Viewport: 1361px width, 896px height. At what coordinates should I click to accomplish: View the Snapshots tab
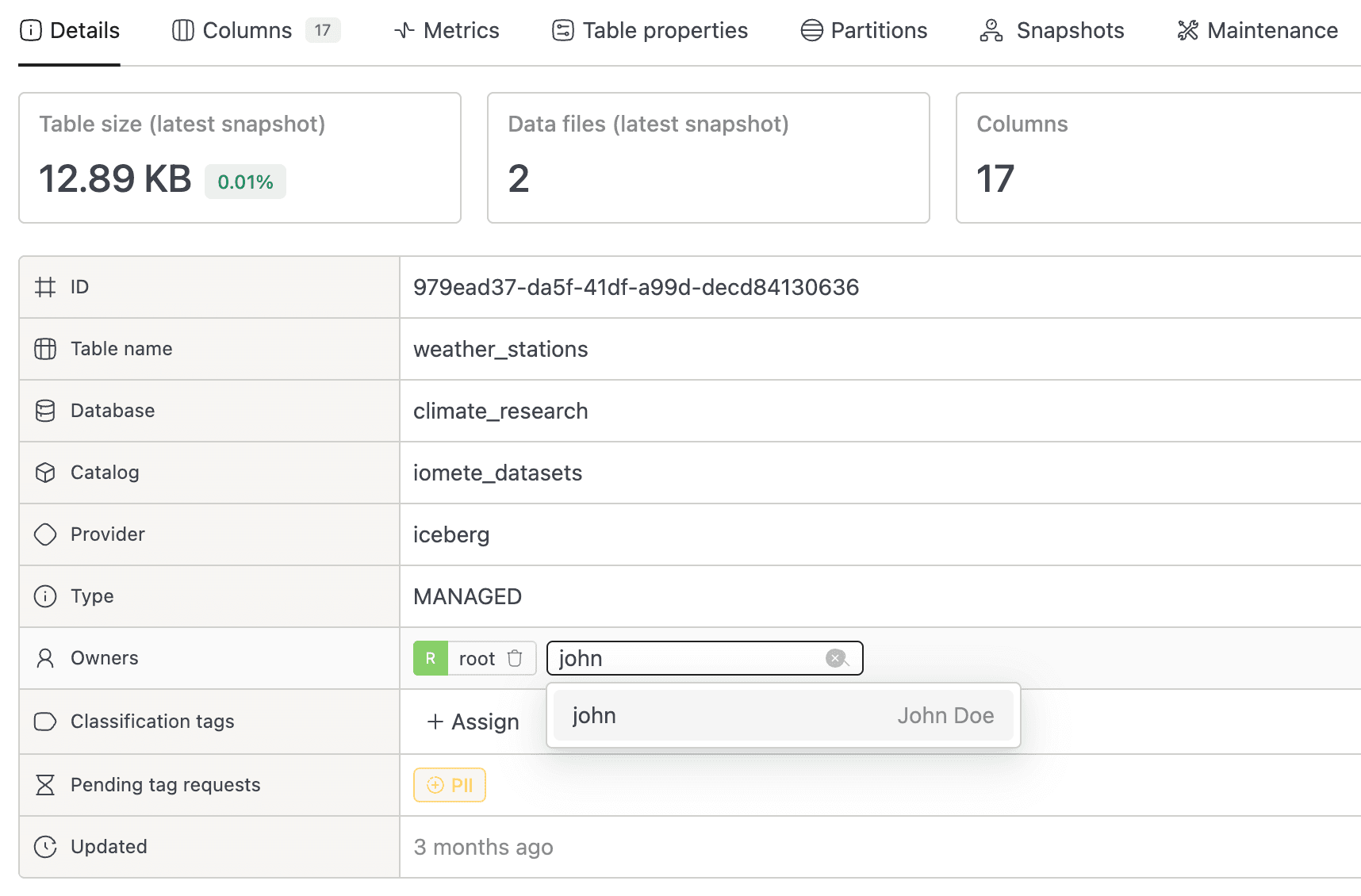[x=1052, y=30]
